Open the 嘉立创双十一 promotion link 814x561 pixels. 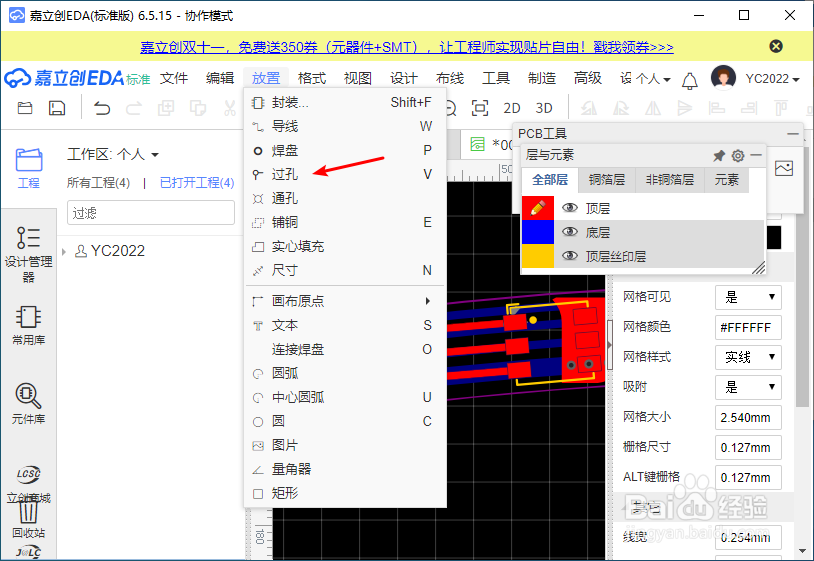[x=406, y=47]
